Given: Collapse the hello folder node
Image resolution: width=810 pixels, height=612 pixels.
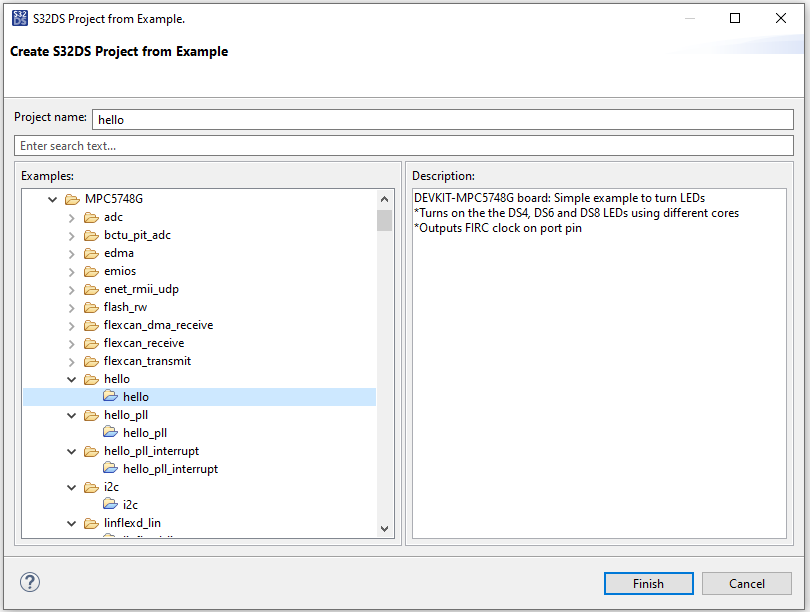Looking at the screenshot, I should click(72, 380).
